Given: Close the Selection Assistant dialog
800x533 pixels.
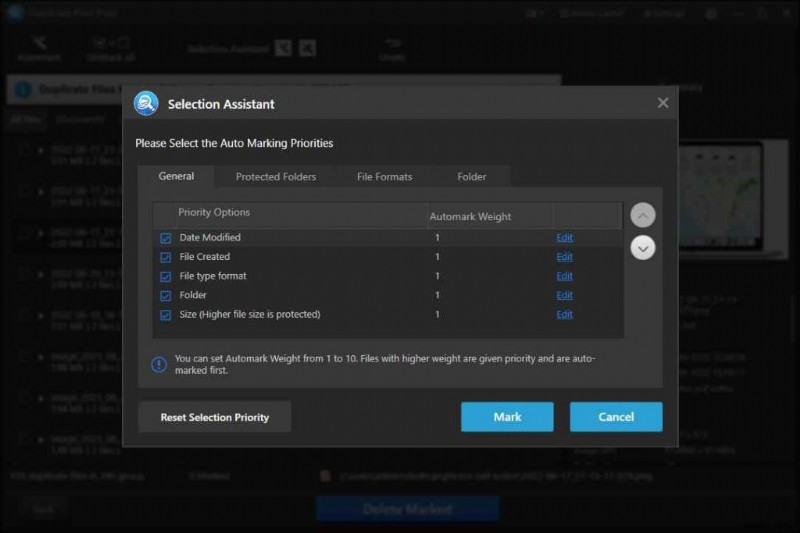Looking at the screenshot, I should coord(663,103).
